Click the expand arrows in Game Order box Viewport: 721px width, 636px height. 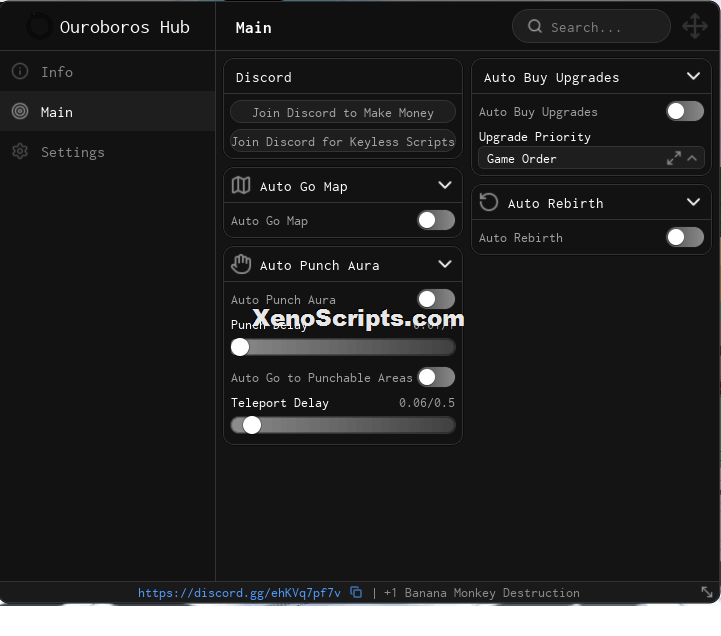click(x=674, y=159)
